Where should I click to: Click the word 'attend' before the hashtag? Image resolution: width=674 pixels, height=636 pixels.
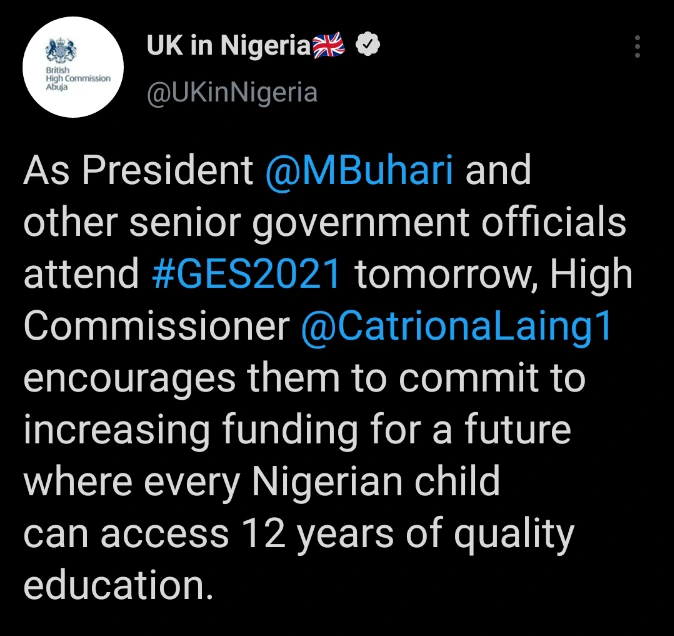coord(82,275)
